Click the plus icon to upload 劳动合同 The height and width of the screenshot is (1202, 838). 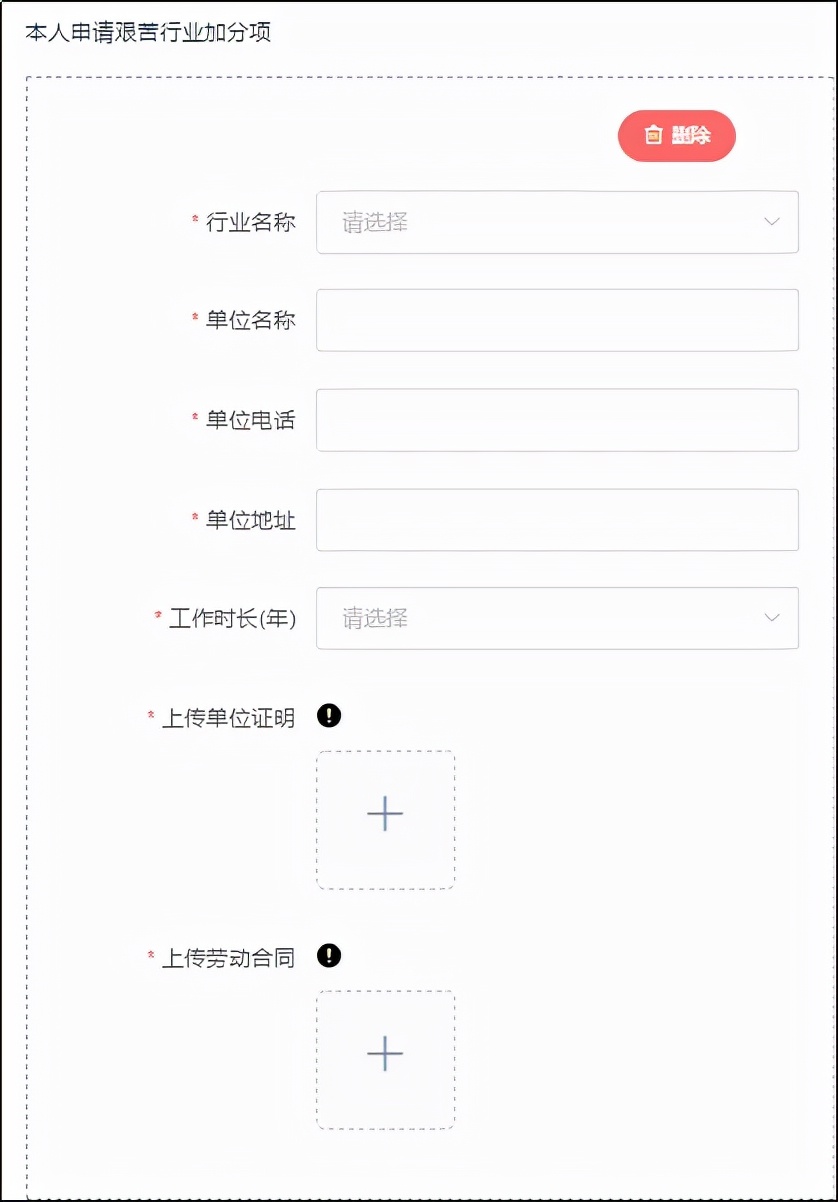tap(385, 1055)
